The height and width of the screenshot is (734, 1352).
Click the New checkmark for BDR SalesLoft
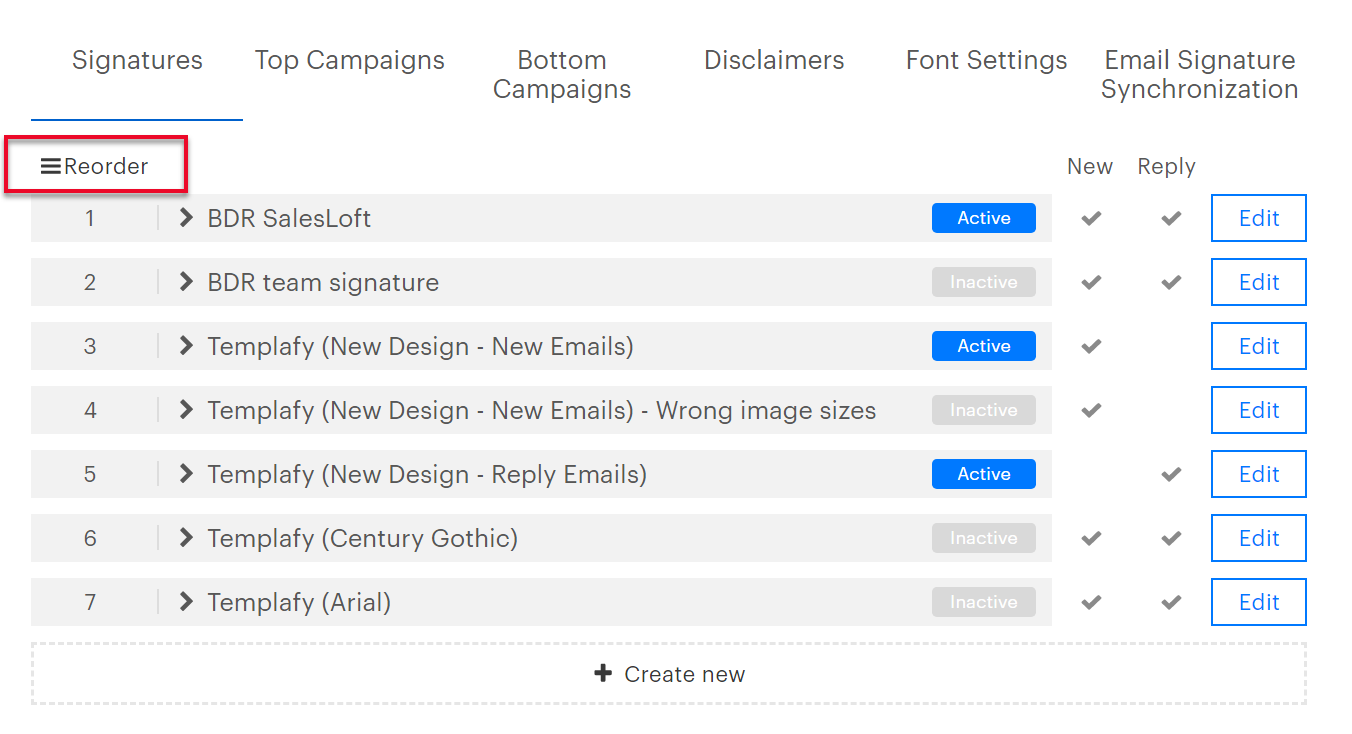tap(1090, 217)
